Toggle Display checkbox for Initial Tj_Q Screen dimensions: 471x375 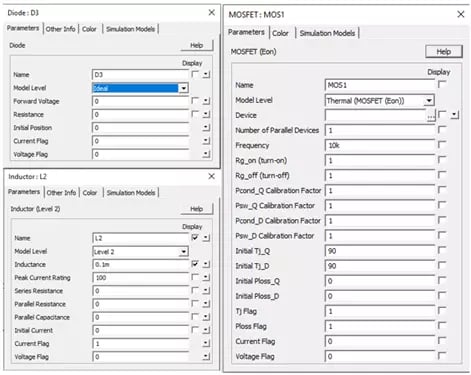(x=442, y=250)
